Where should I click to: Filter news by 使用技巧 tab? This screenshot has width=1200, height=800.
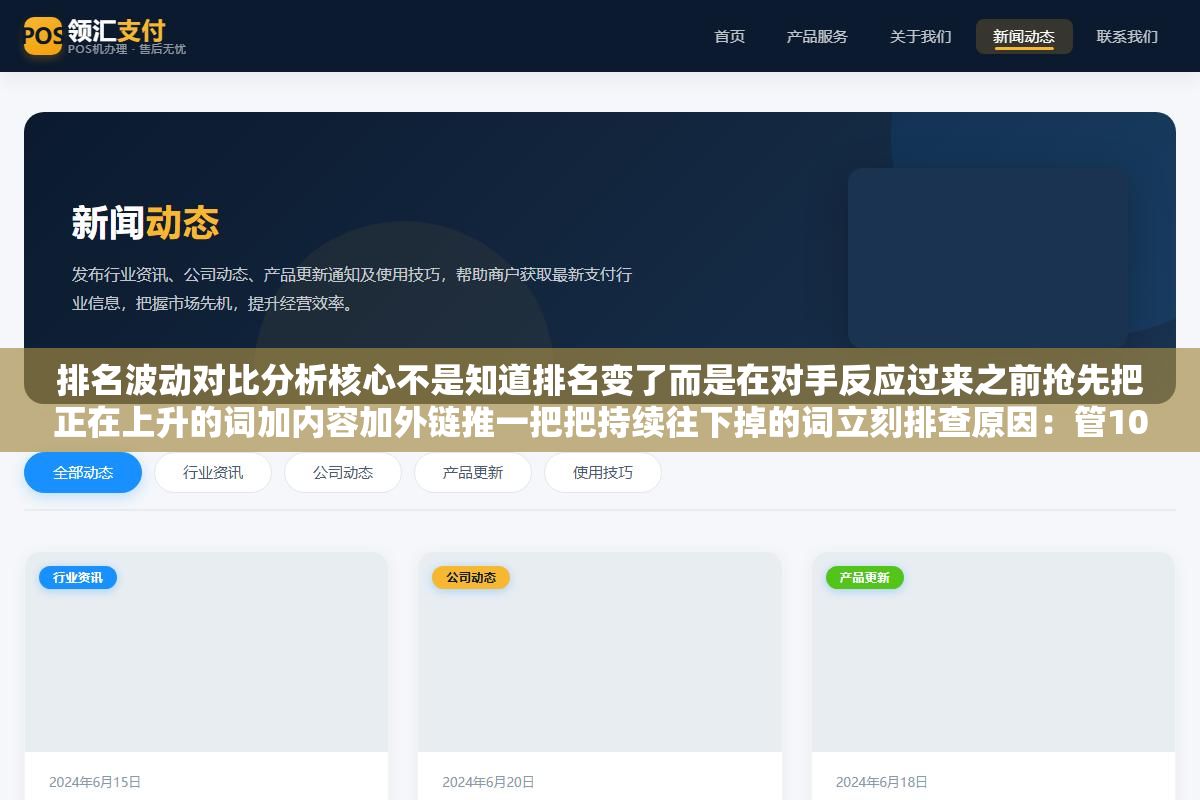coord(603,472)
